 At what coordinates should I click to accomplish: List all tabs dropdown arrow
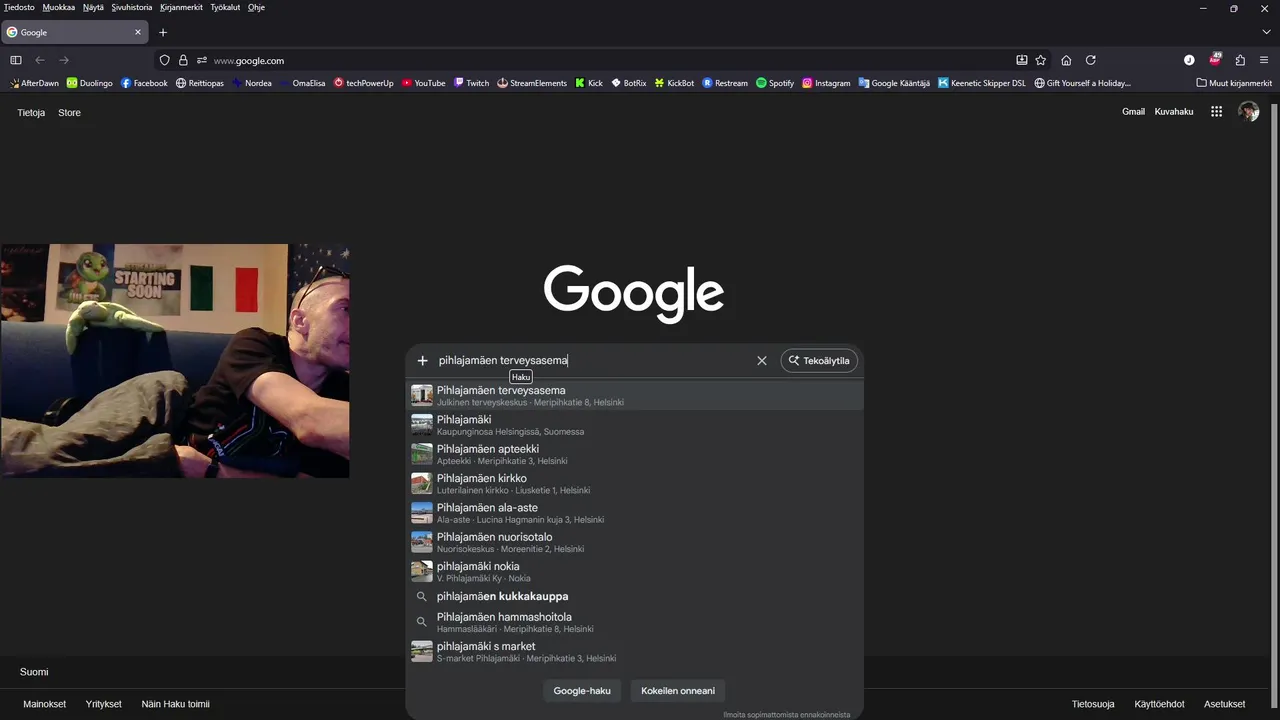coord(1266,32)
